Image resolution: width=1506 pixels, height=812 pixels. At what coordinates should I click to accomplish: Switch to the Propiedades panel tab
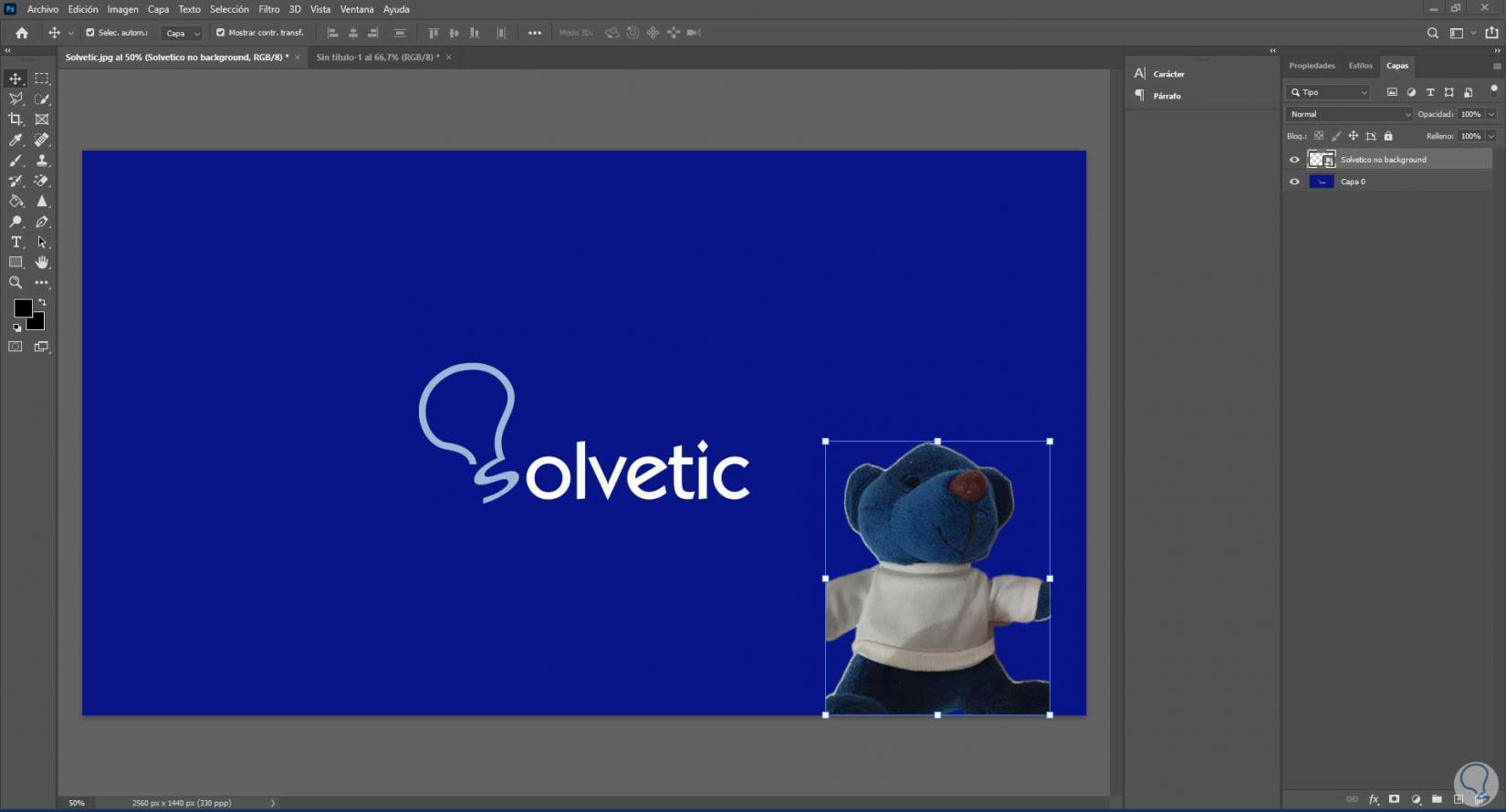coord(1312,66)
